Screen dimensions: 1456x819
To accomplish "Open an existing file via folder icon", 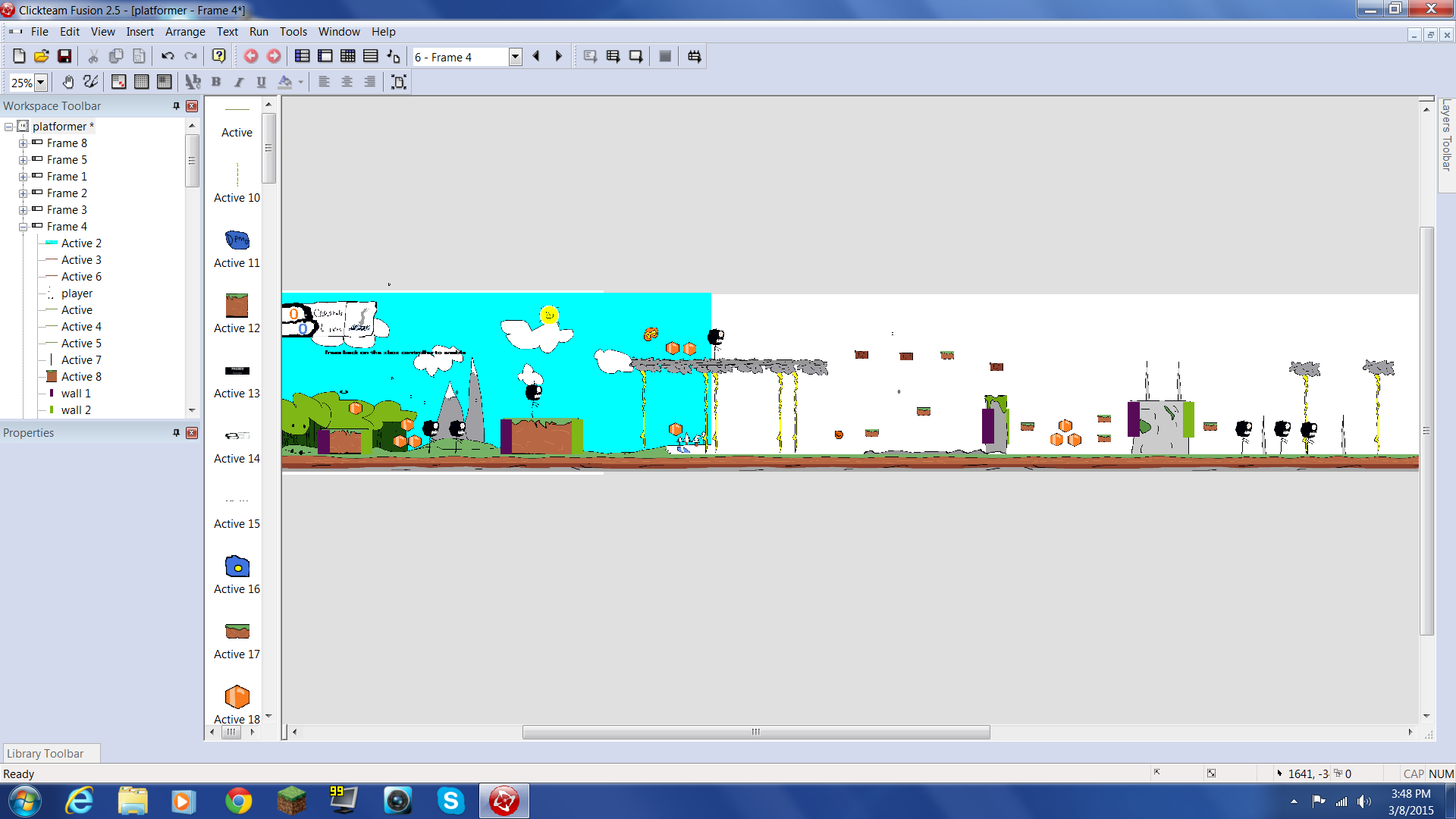I will pos(42,56).
